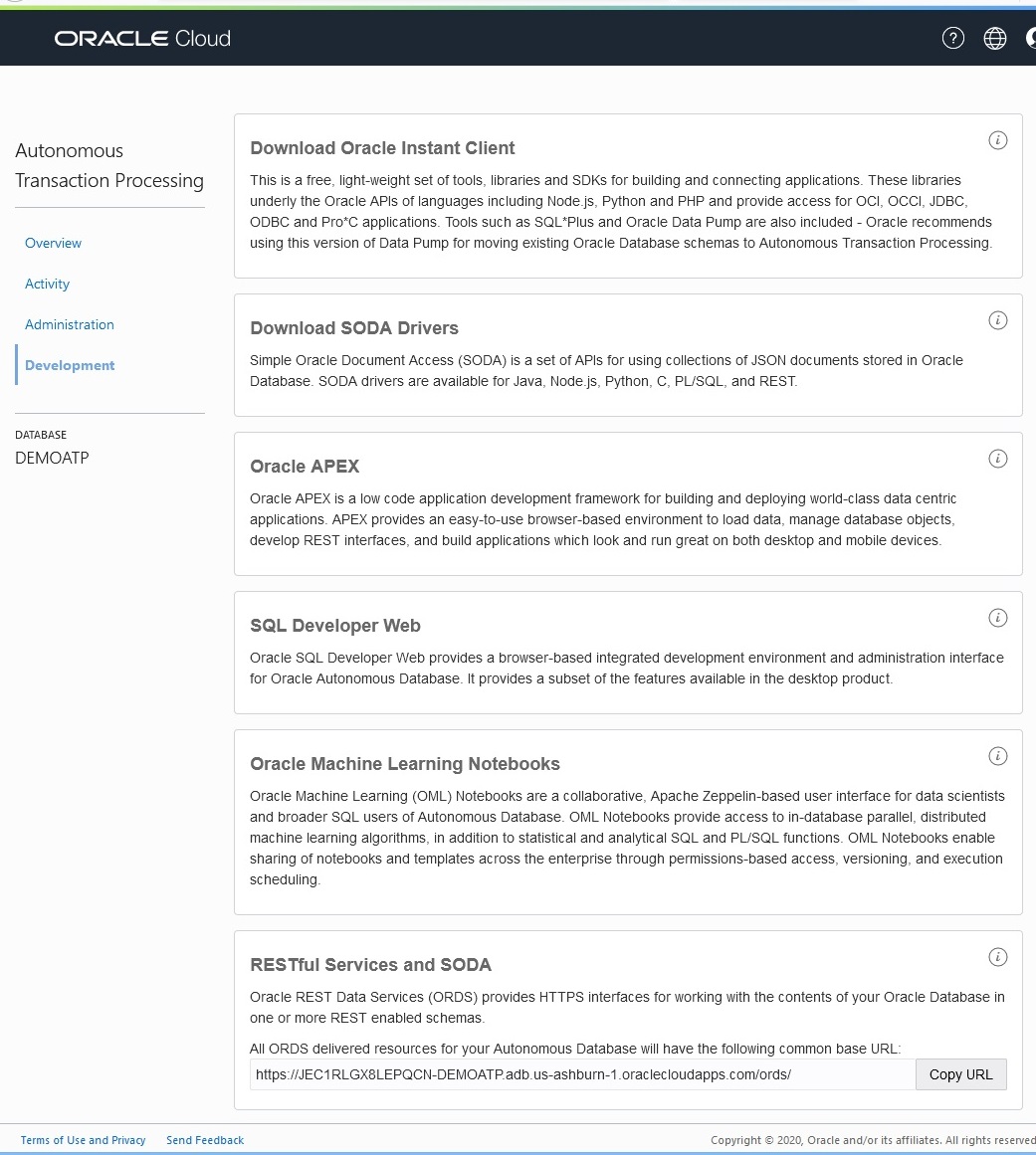Screen dimensions: 1036x1155
Task: Go to the Overview section
Action: point(53,243)
